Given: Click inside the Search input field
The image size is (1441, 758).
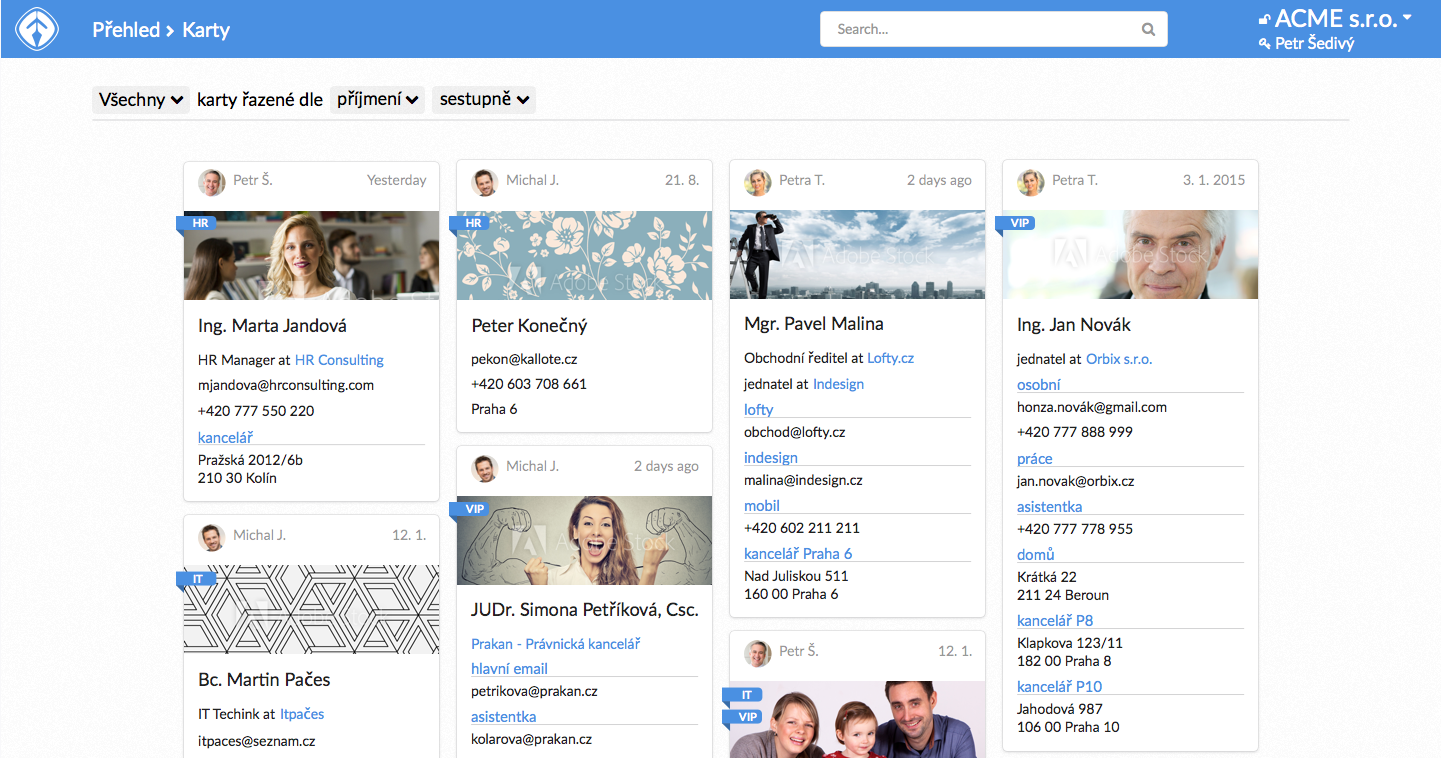Looking at the screenshot, I should pos(980,30).
